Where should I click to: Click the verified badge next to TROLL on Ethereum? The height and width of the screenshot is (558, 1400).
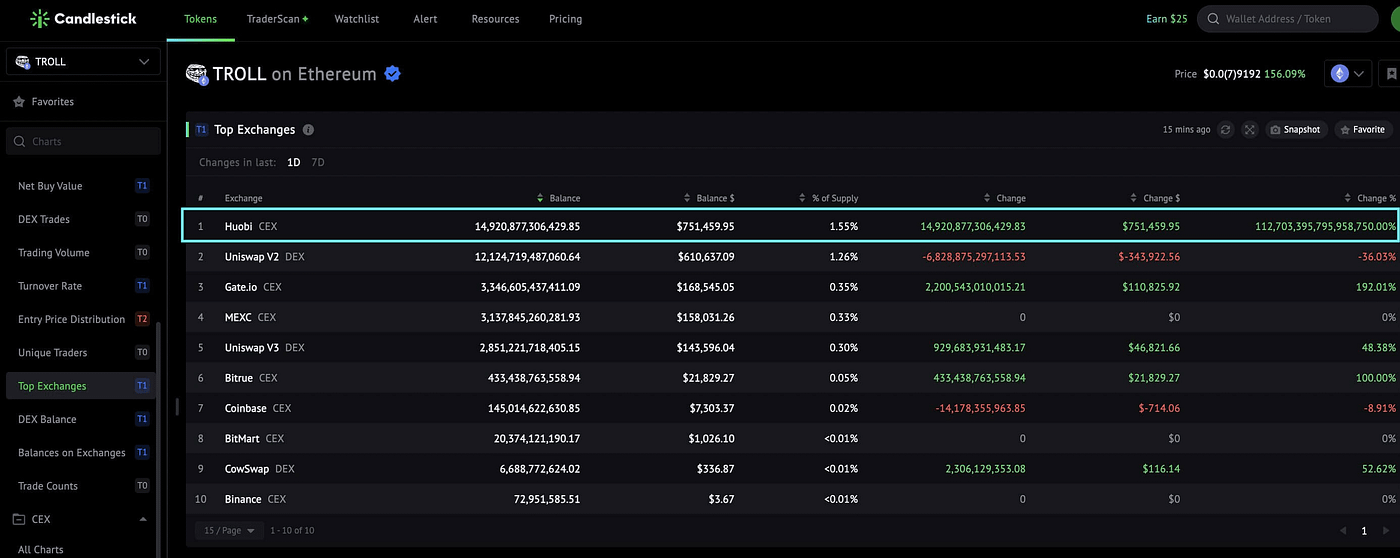click(393, 73)
